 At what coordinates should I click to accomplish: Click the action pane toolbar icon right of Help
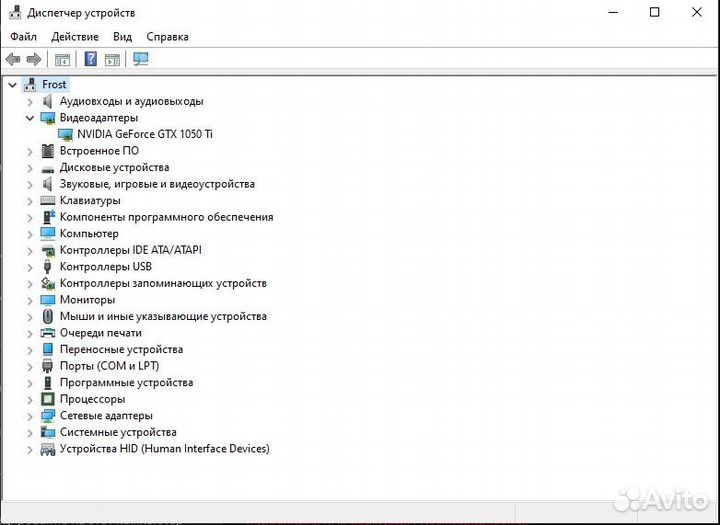pyautogui.click(x=112, y=59)
